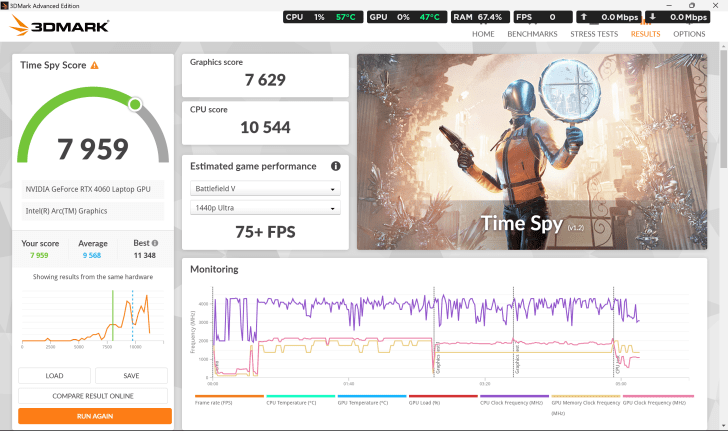The height and width of the screenshot is (431, 728).
Task: Toggle GPU Temperature legend swatch
Action: 372,396
